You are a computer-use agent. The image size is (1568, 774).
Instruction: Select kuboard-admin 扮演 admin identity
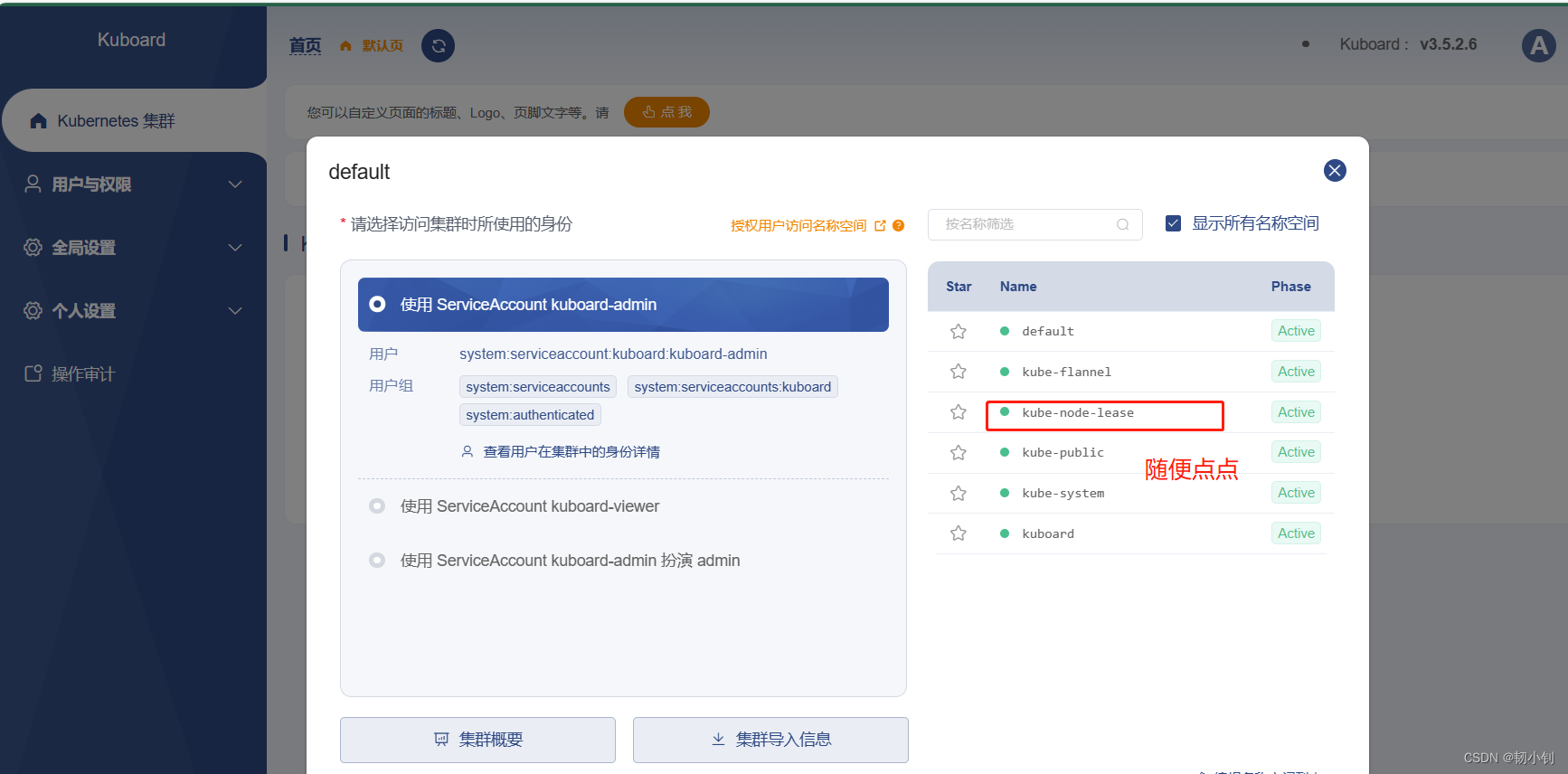point(554,561)
